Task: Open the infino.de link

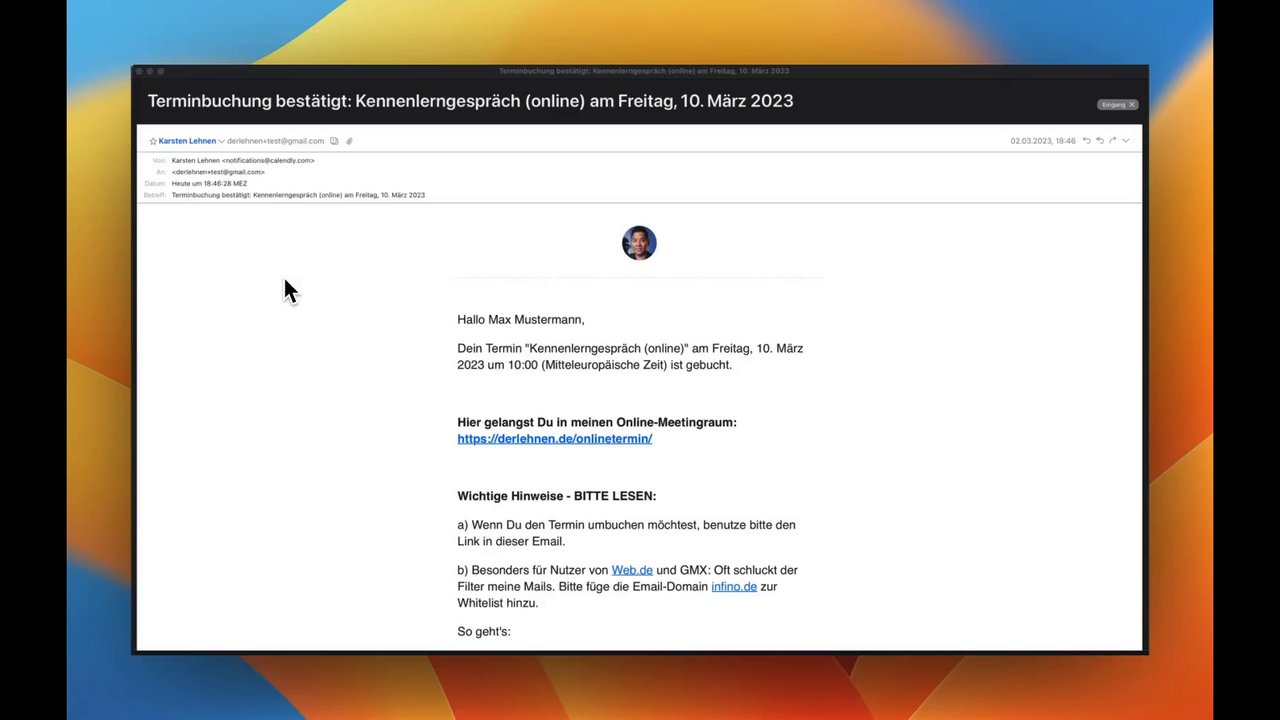Action: click(x=734, y=587)
